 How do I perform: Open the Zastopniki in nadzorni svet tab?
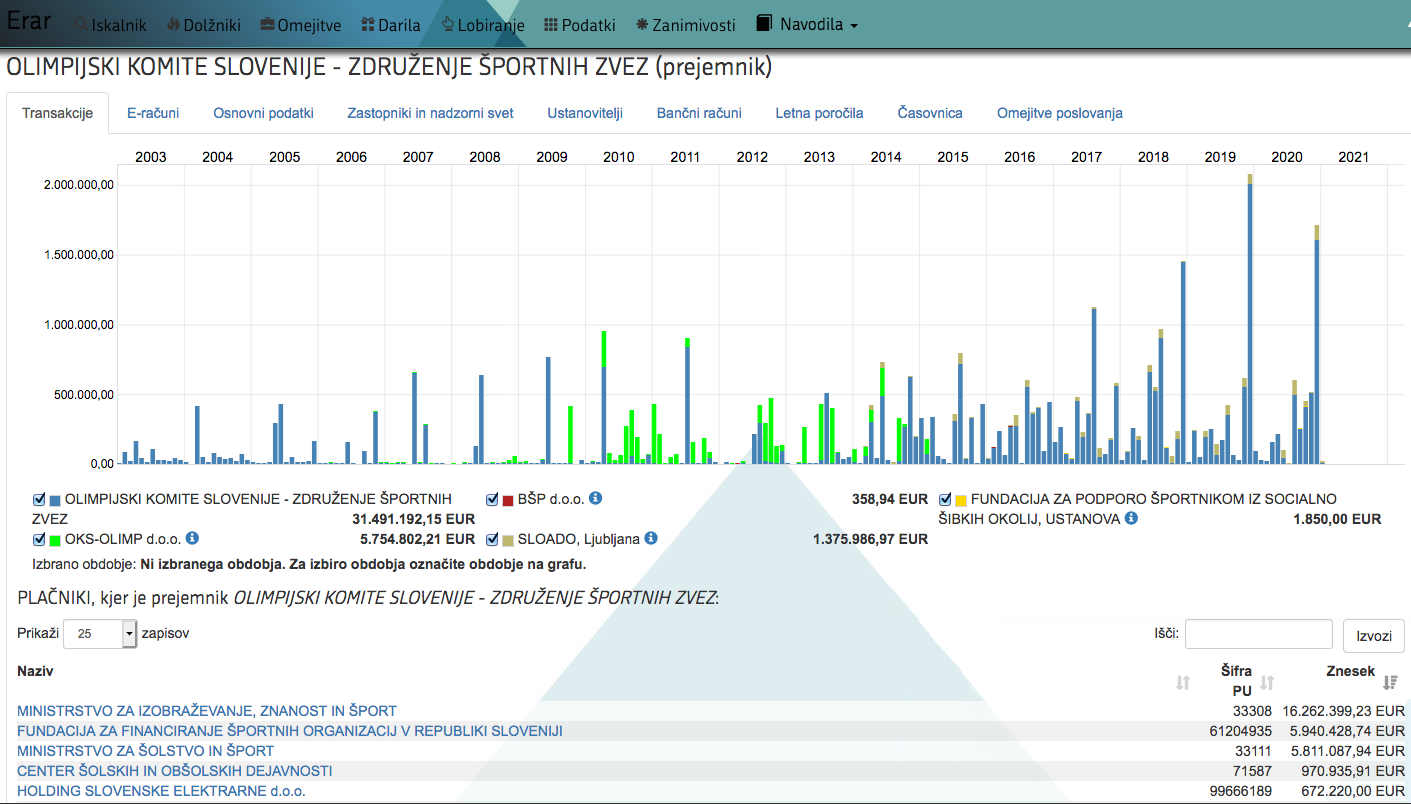430,113
